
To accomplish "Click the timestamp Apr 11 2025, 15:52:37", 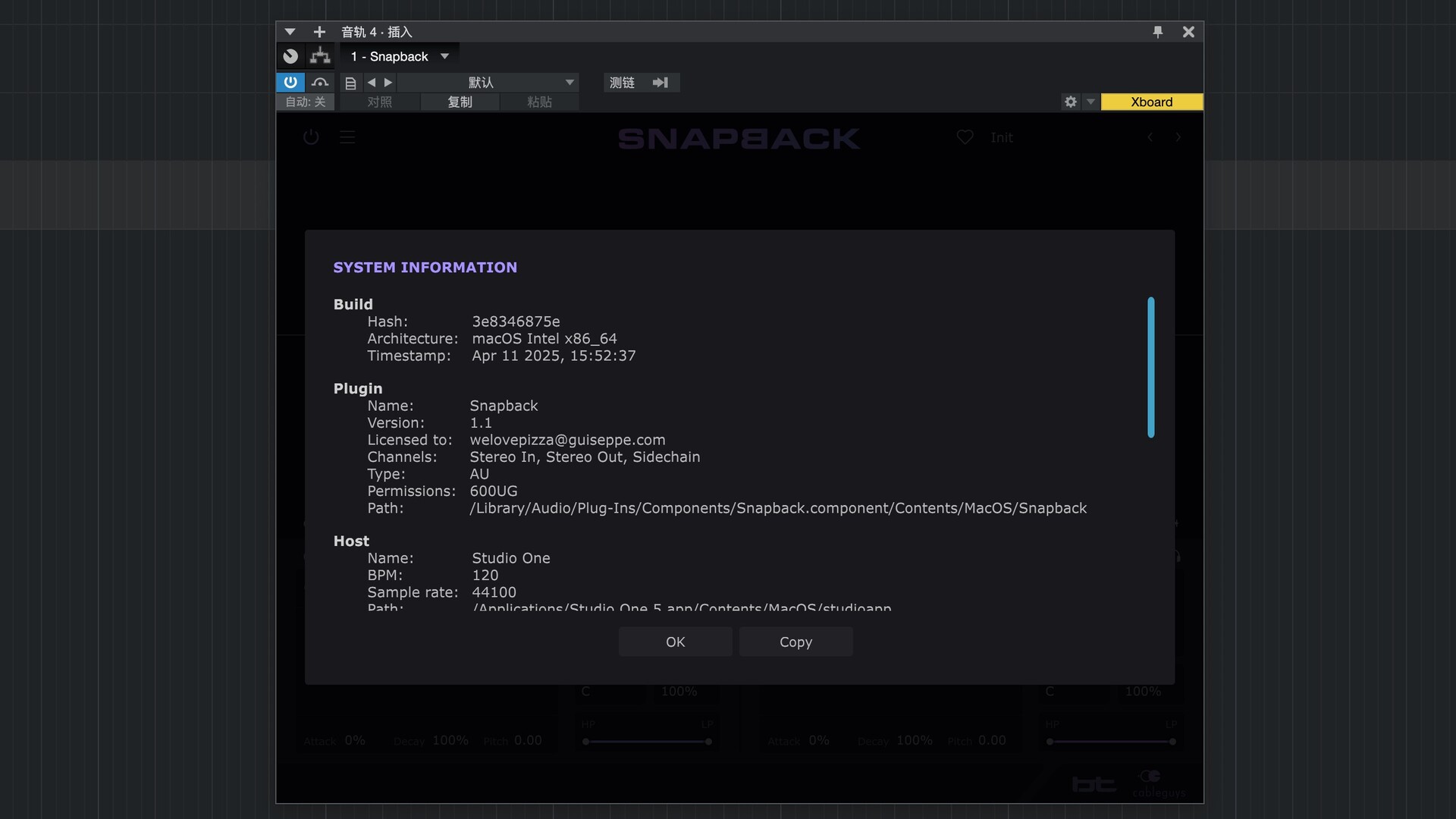I will point(554,356).
